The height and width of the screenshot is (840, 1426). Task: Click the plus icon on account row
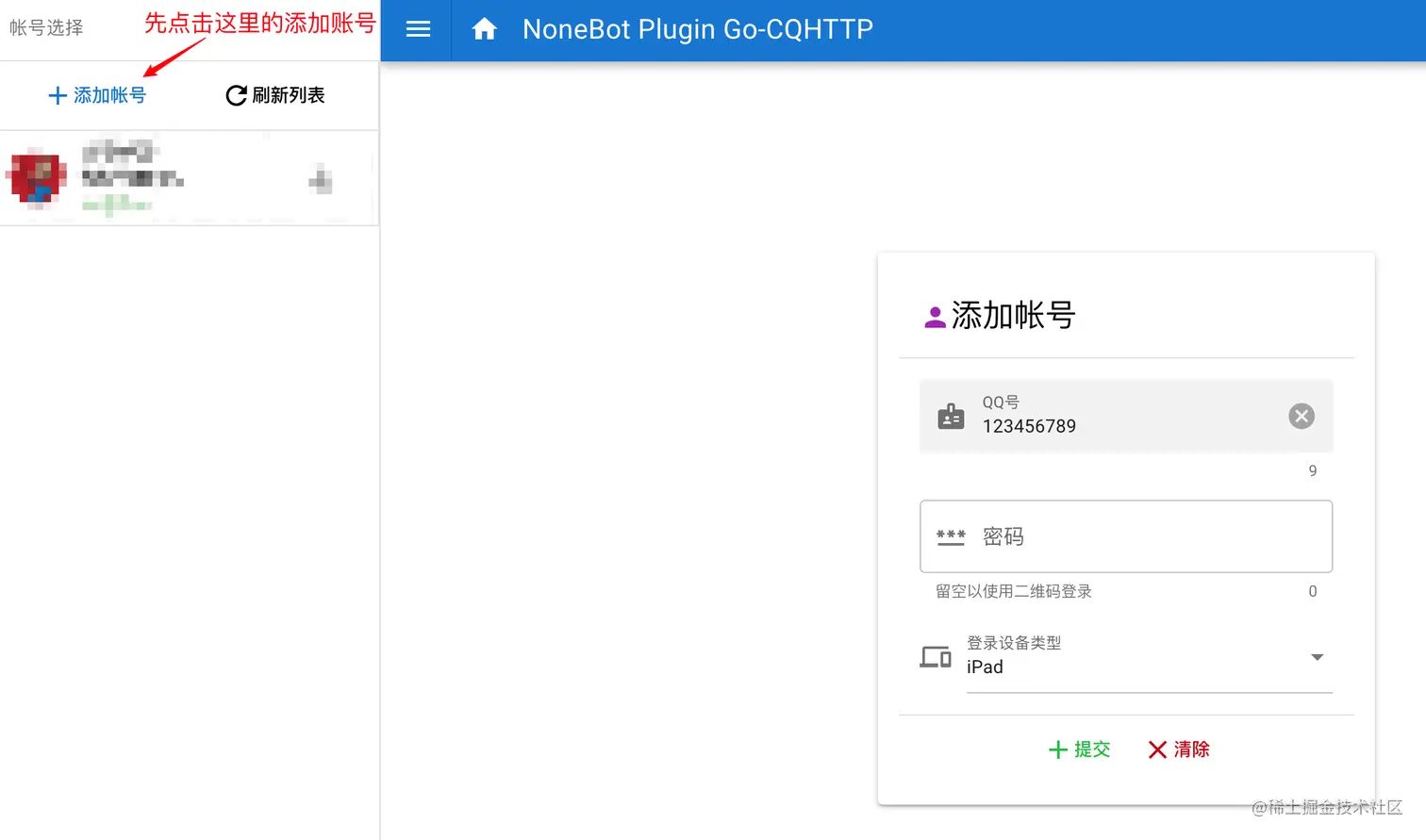click(x=321, y=178)
